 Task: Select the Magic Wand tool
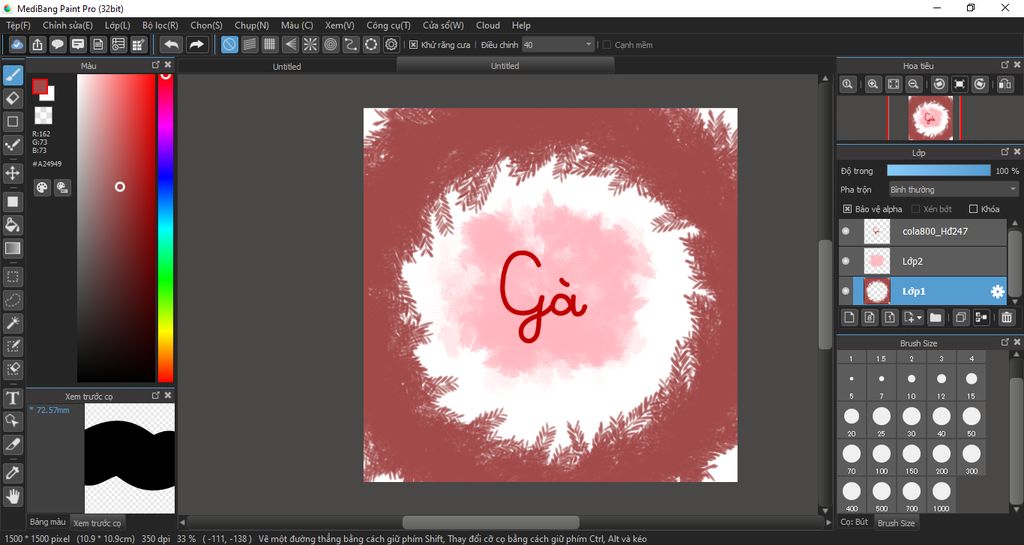12,323
